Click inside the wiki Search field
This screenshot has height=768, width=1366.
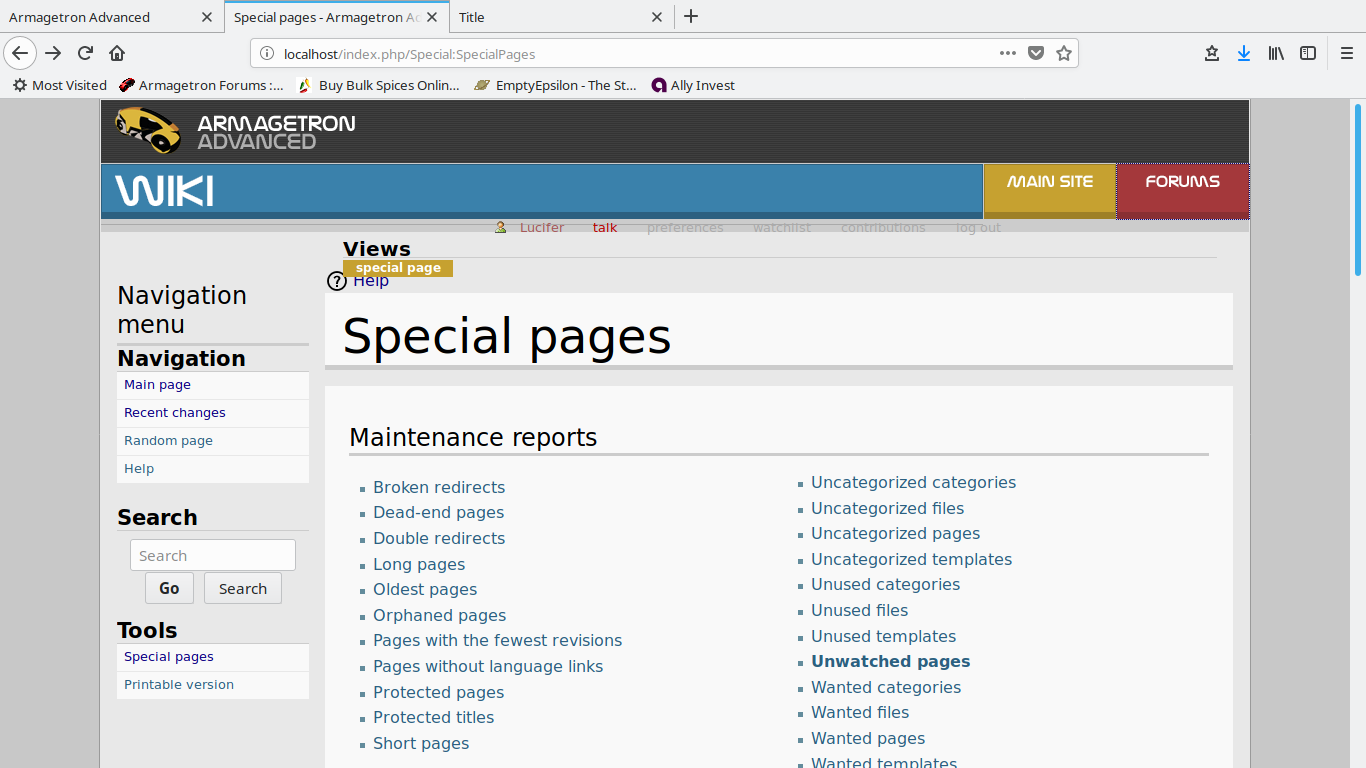(x=213, y=555)
